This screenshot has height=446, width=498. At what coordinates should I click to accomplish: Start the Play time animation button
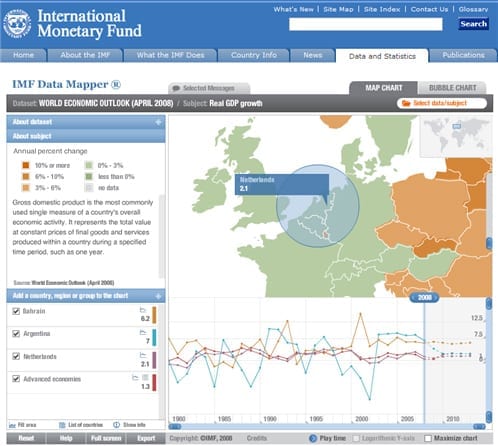click(313, 438)
